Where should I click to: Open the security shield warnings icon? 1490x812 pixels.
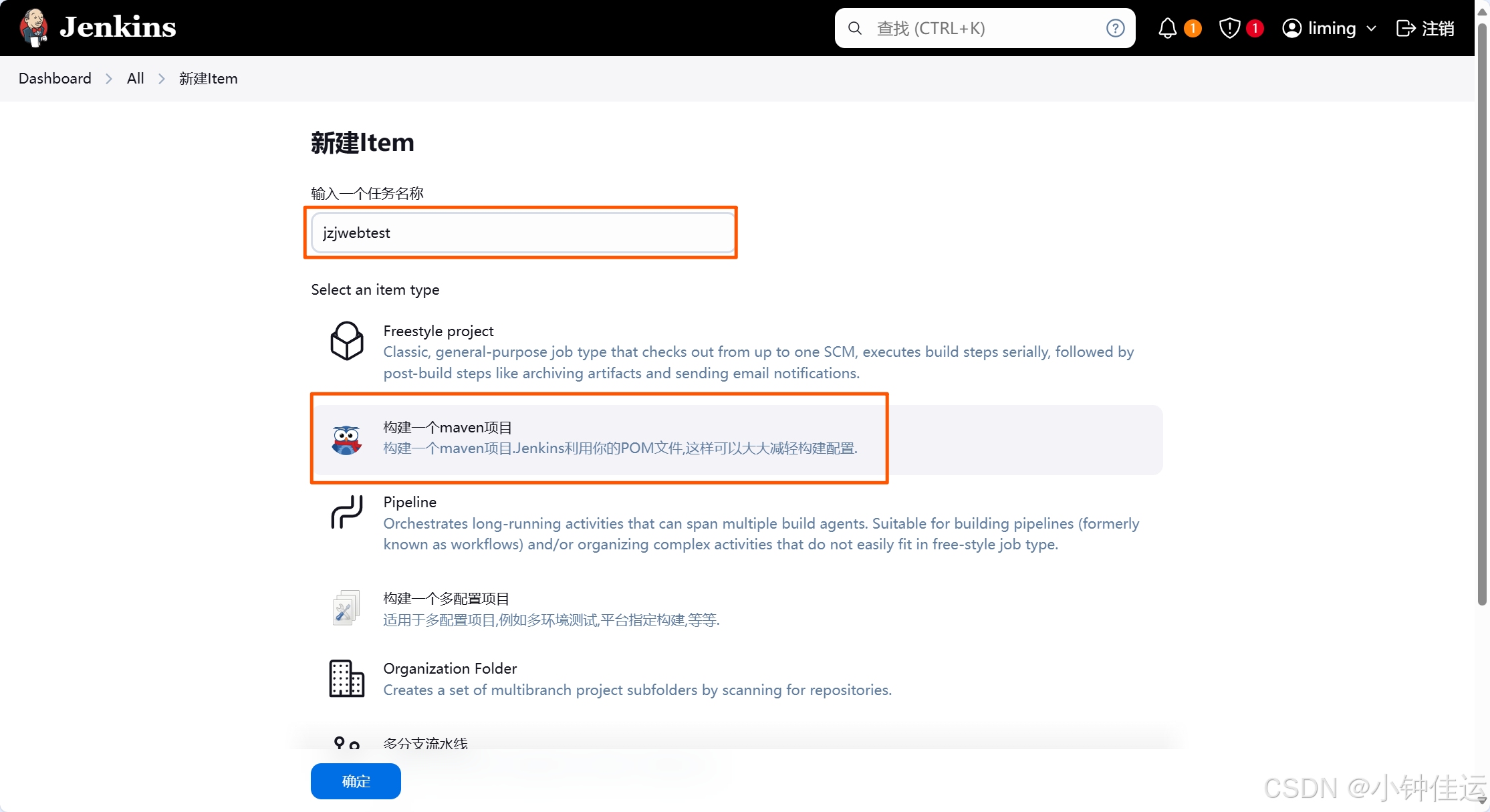pos(1229,28)
